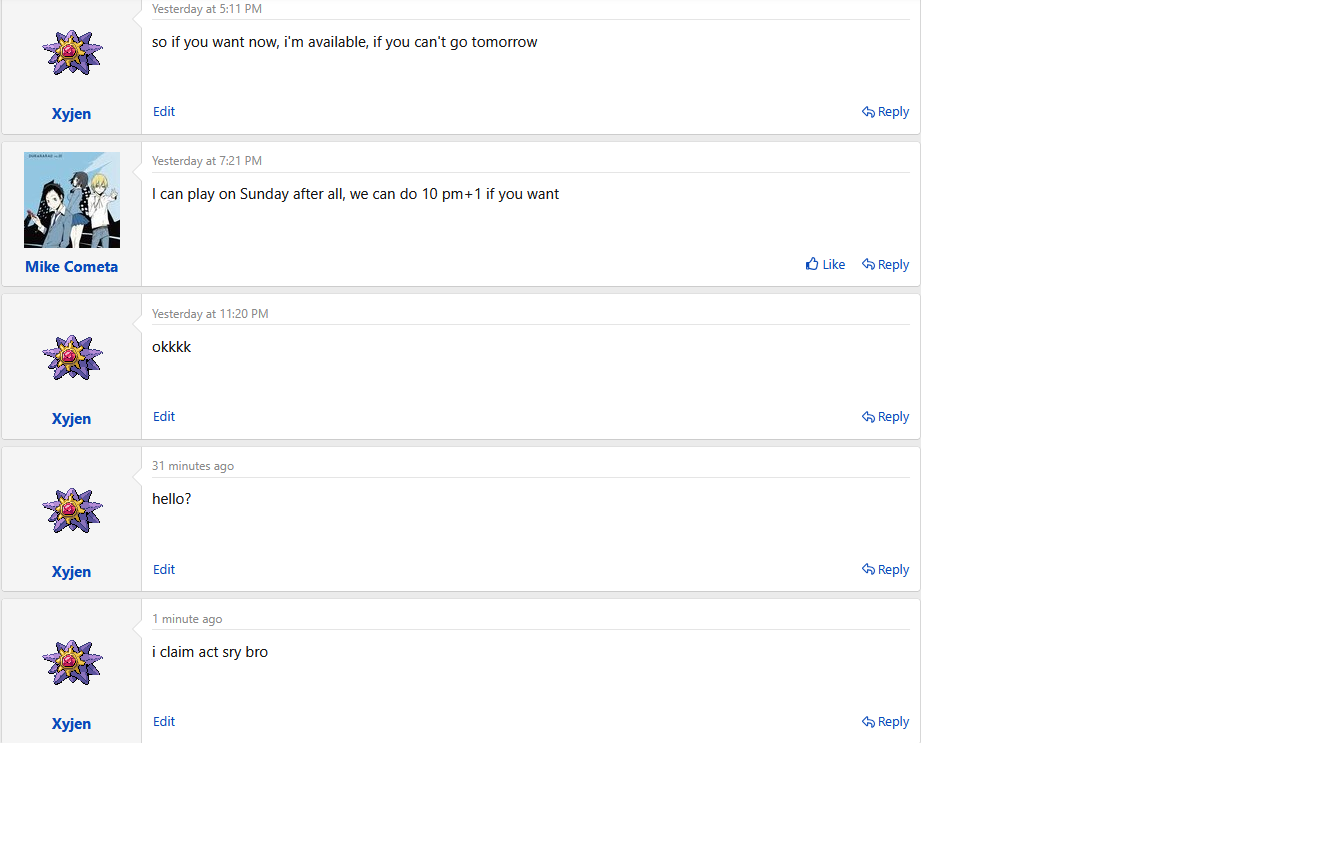Click the "1 minute ago" timestamp
1333x860 pixels.
(187, 619)
